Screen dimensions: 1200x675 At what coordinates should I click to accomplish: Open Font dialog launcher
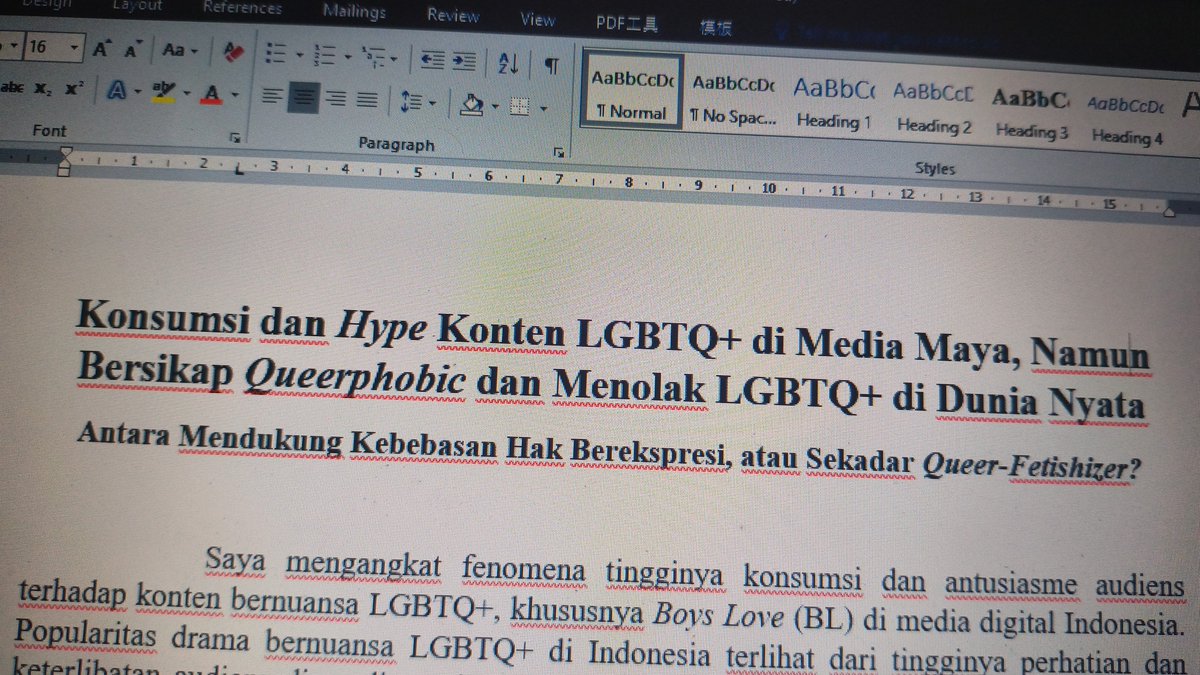(x=235, y=137)
